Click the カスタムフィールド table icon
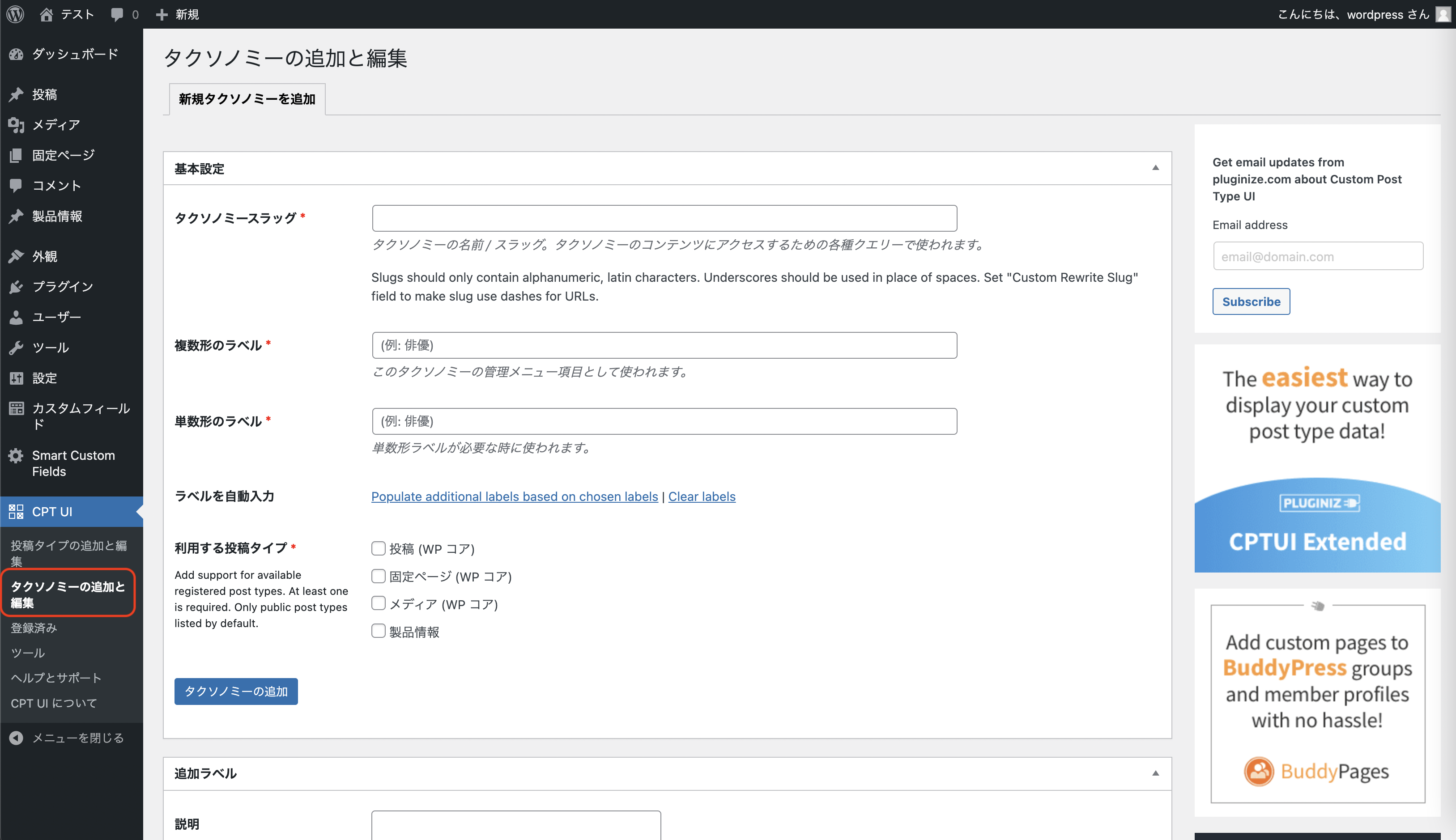The width and height of the screenshot is (1456, 840). pos(16,408)
